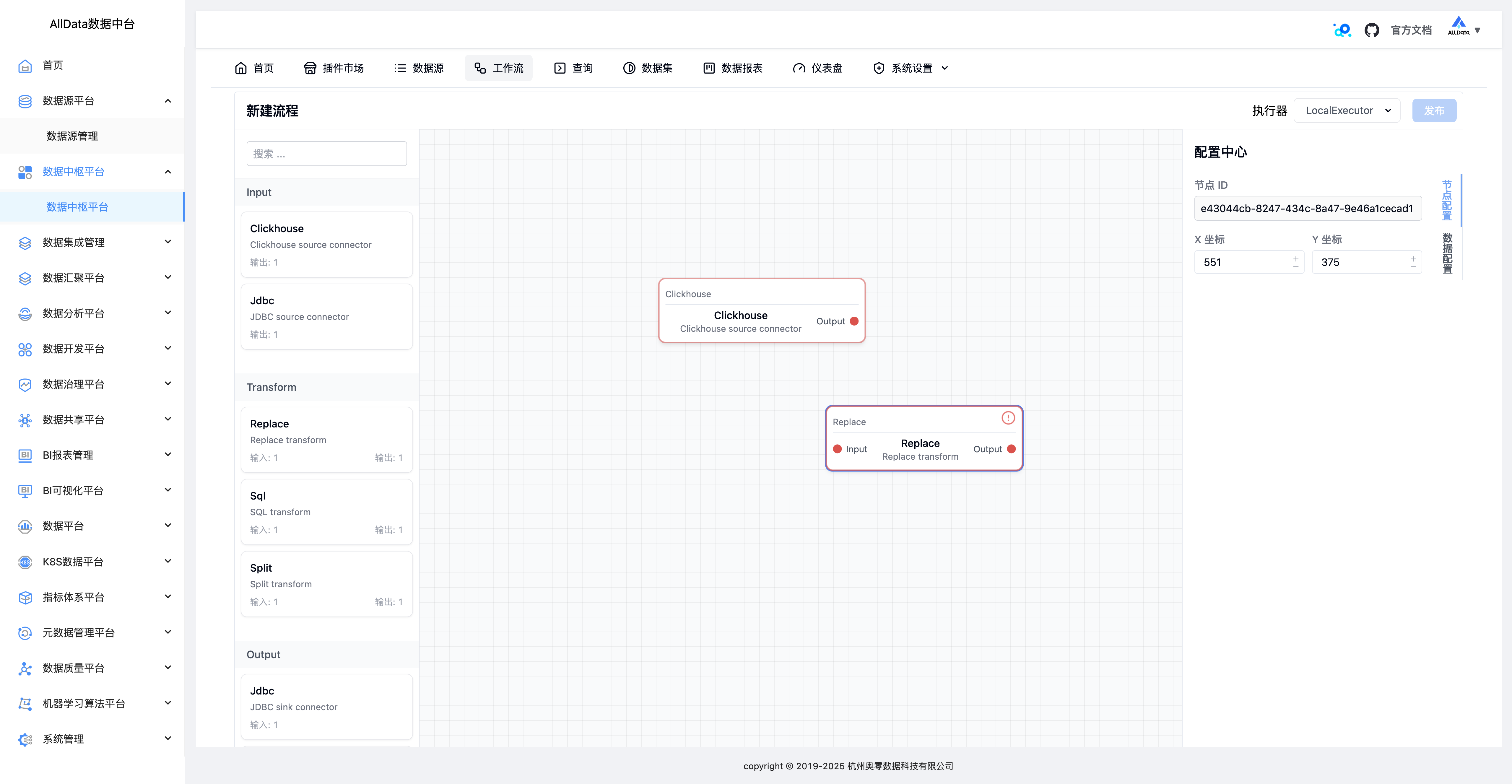Click the 指标体系平台 cube icon
The height and width of the screenshot is (784, 1512).
[x=25, y=597]
